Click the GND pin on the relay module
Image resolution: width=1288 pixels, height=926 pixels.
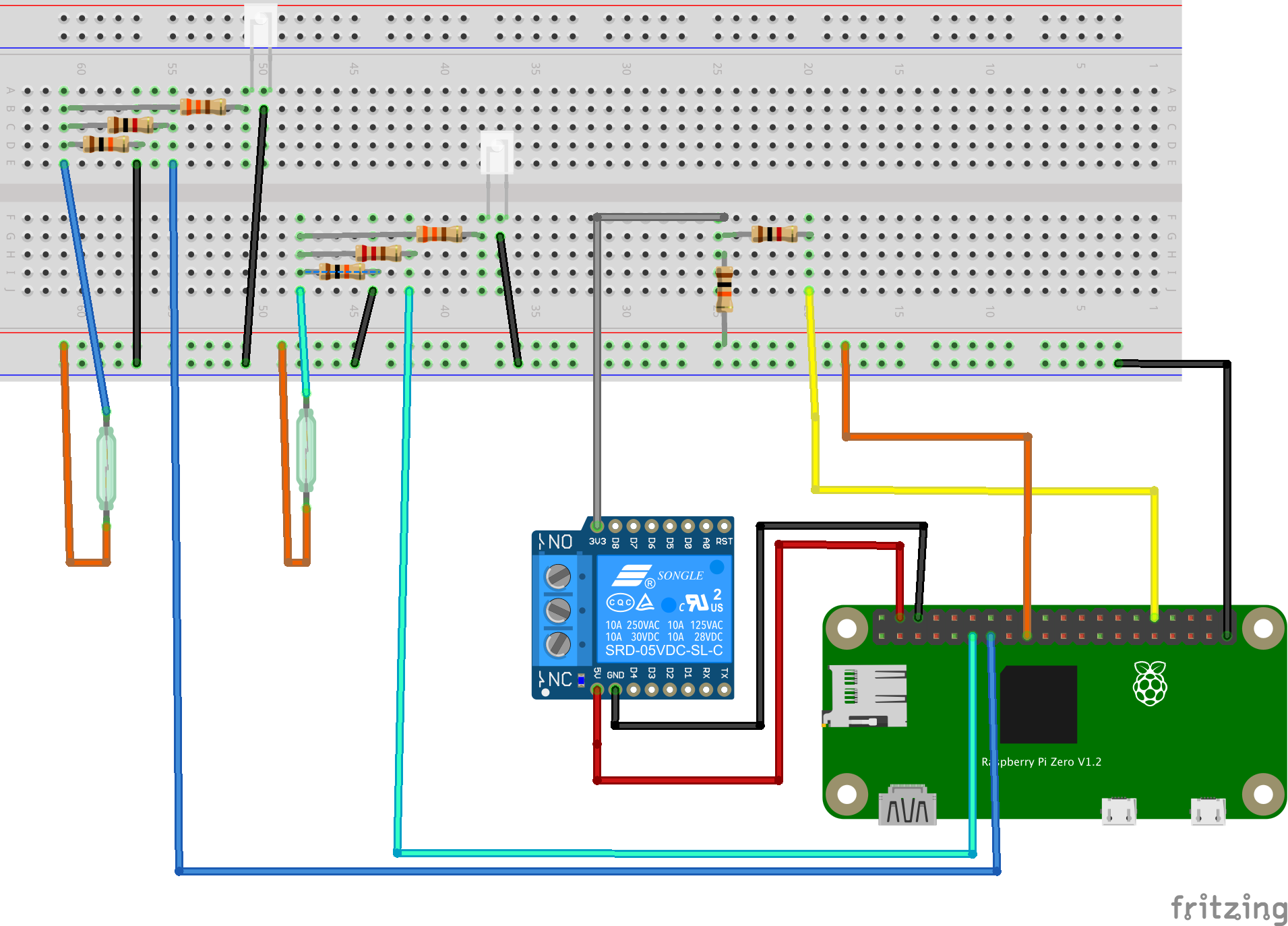coord(615,689)
